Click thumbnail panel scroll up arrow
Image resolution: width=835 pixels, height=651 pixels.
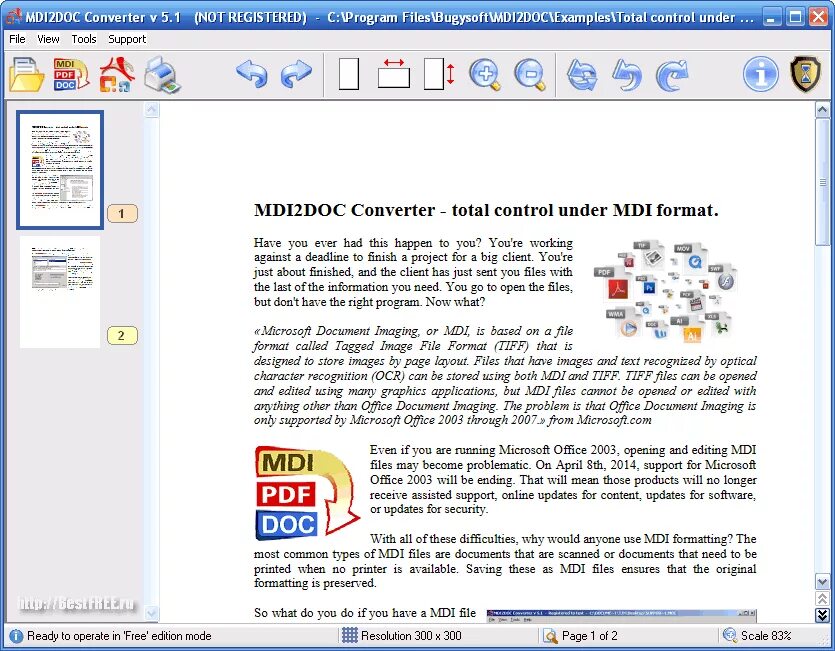[152, 110]
